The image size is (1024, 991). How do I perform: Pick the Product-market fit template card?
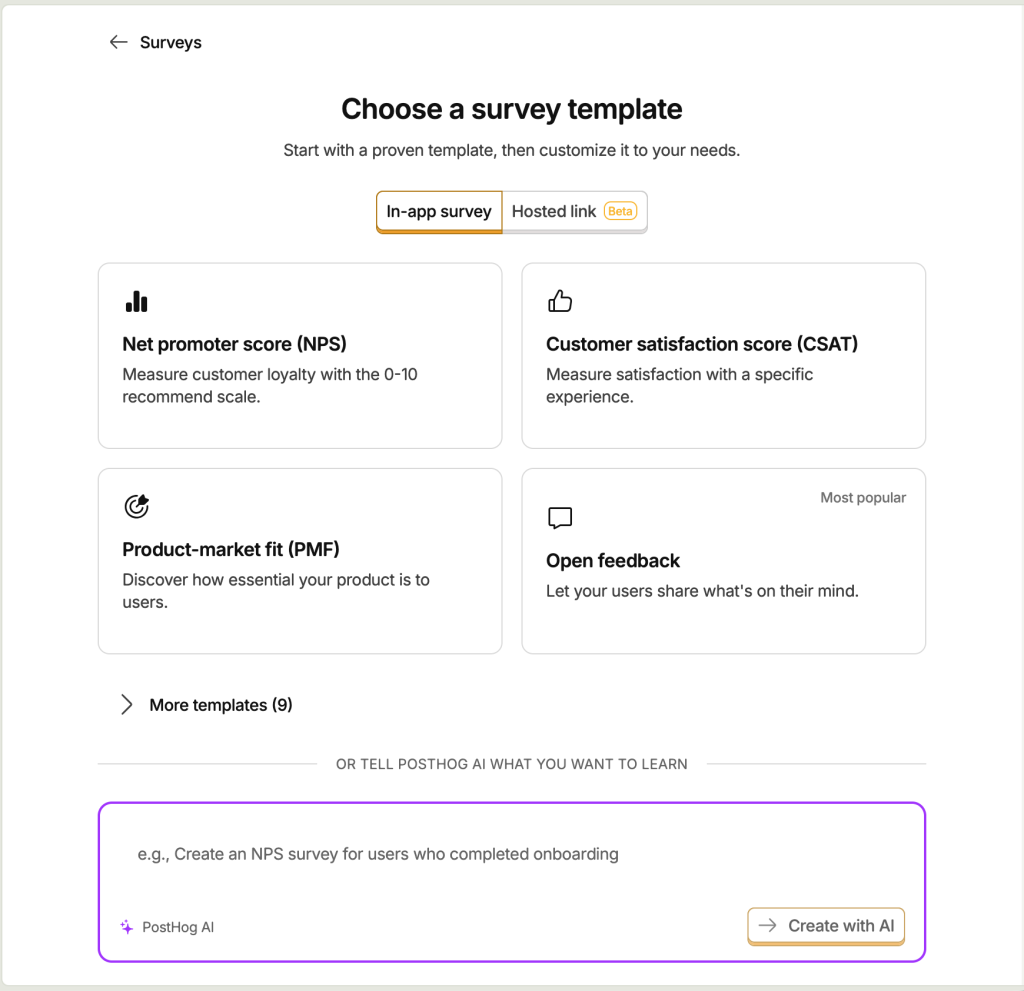300,561
